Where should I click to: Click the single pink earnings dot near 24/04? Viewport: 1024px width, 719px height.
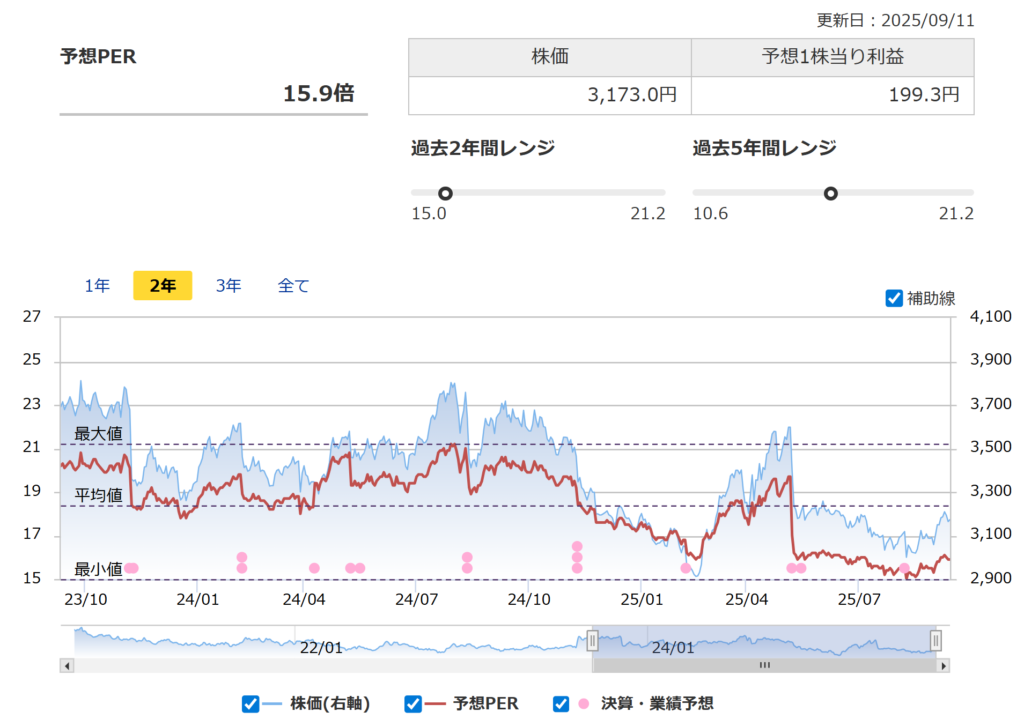coord(314,568)
